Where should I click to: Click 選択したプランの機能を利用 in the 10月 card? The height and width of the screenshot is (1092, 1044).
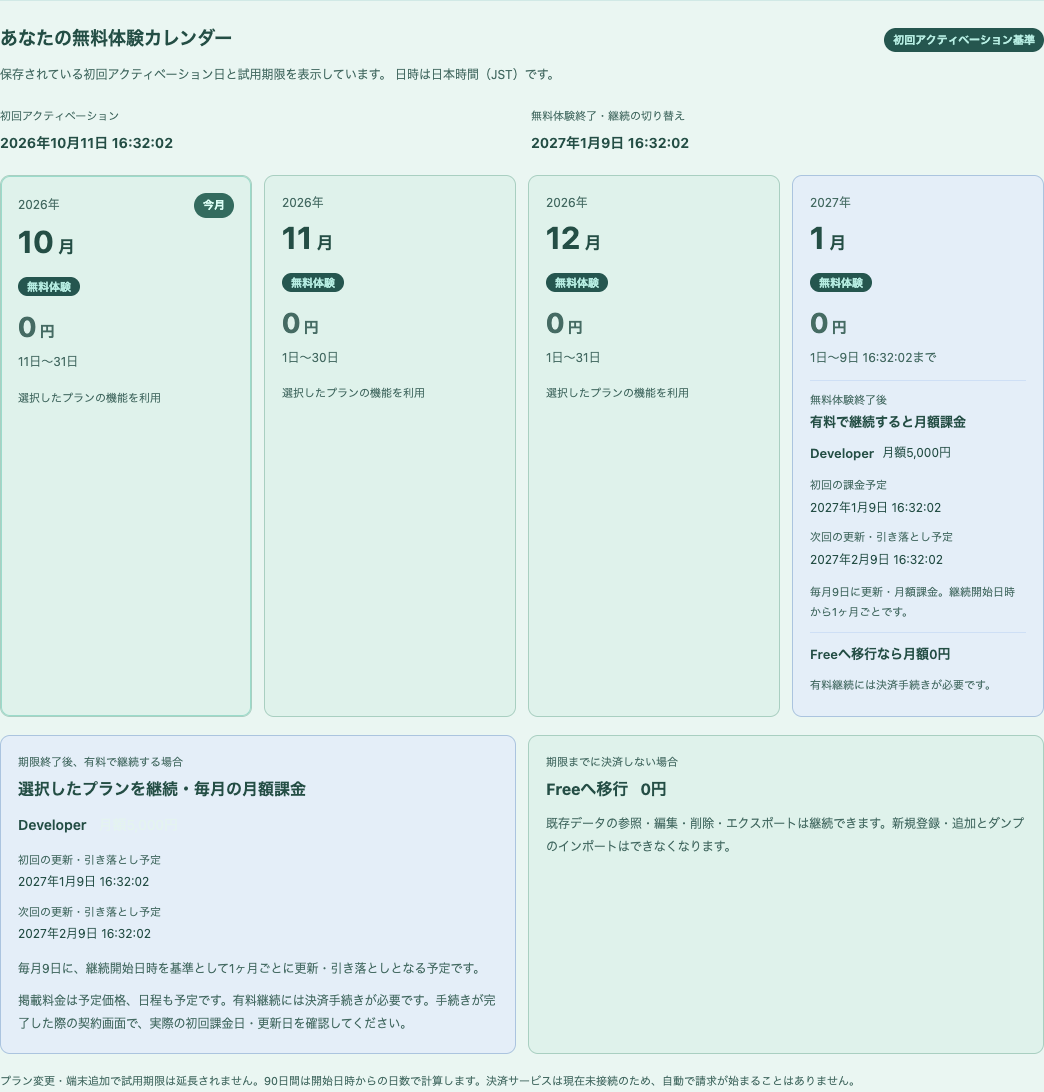(89, 398)
